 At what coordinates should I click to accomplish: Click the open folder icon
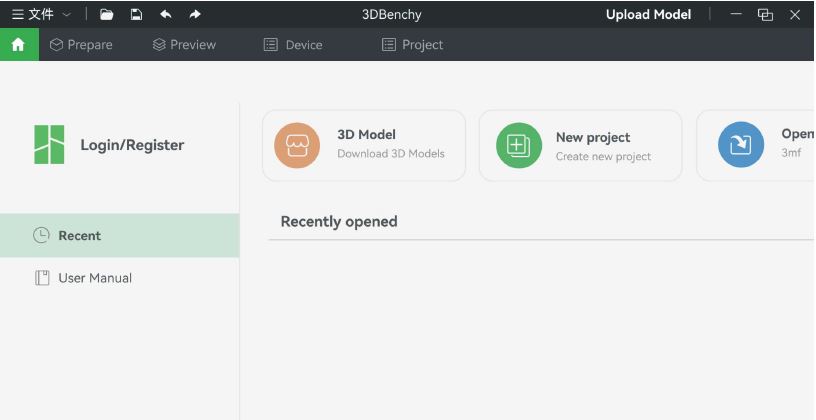click(x=107, y=14)
